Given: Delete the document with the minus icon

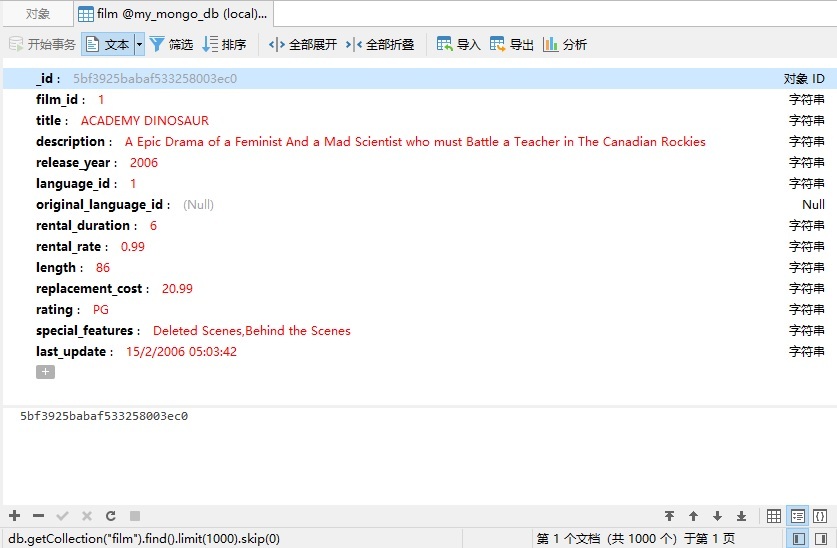Looking at the screenshot, I should point(38,515).
